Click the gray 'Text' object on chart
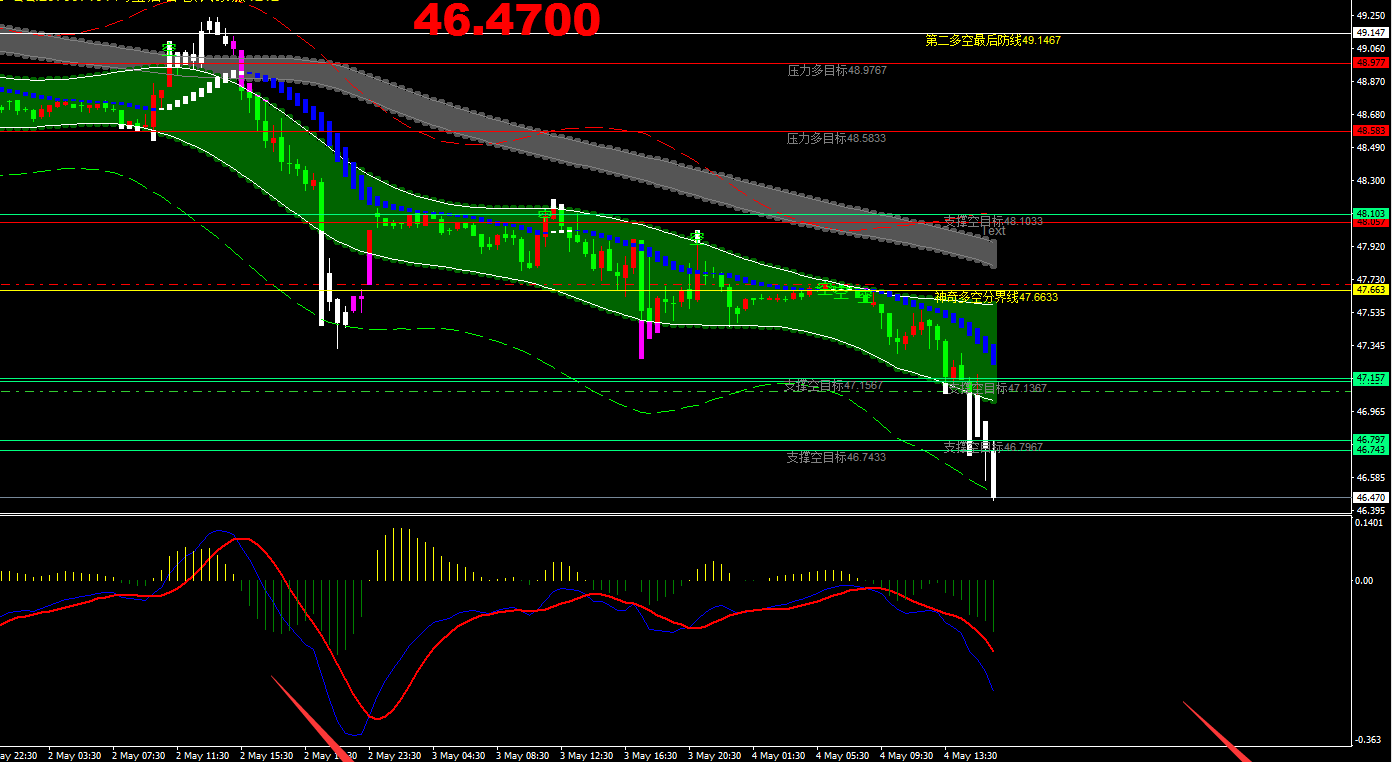This screenshot has width=1393, height=762. point(993,231)
